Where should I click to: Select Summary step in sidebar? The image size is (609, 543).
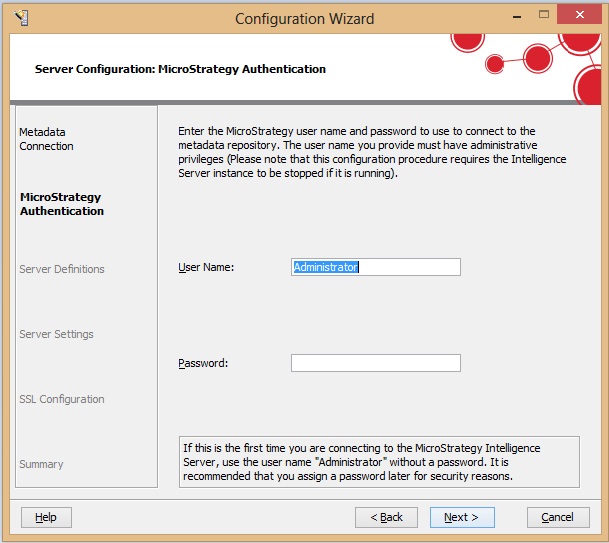click(x=42, y=464)
